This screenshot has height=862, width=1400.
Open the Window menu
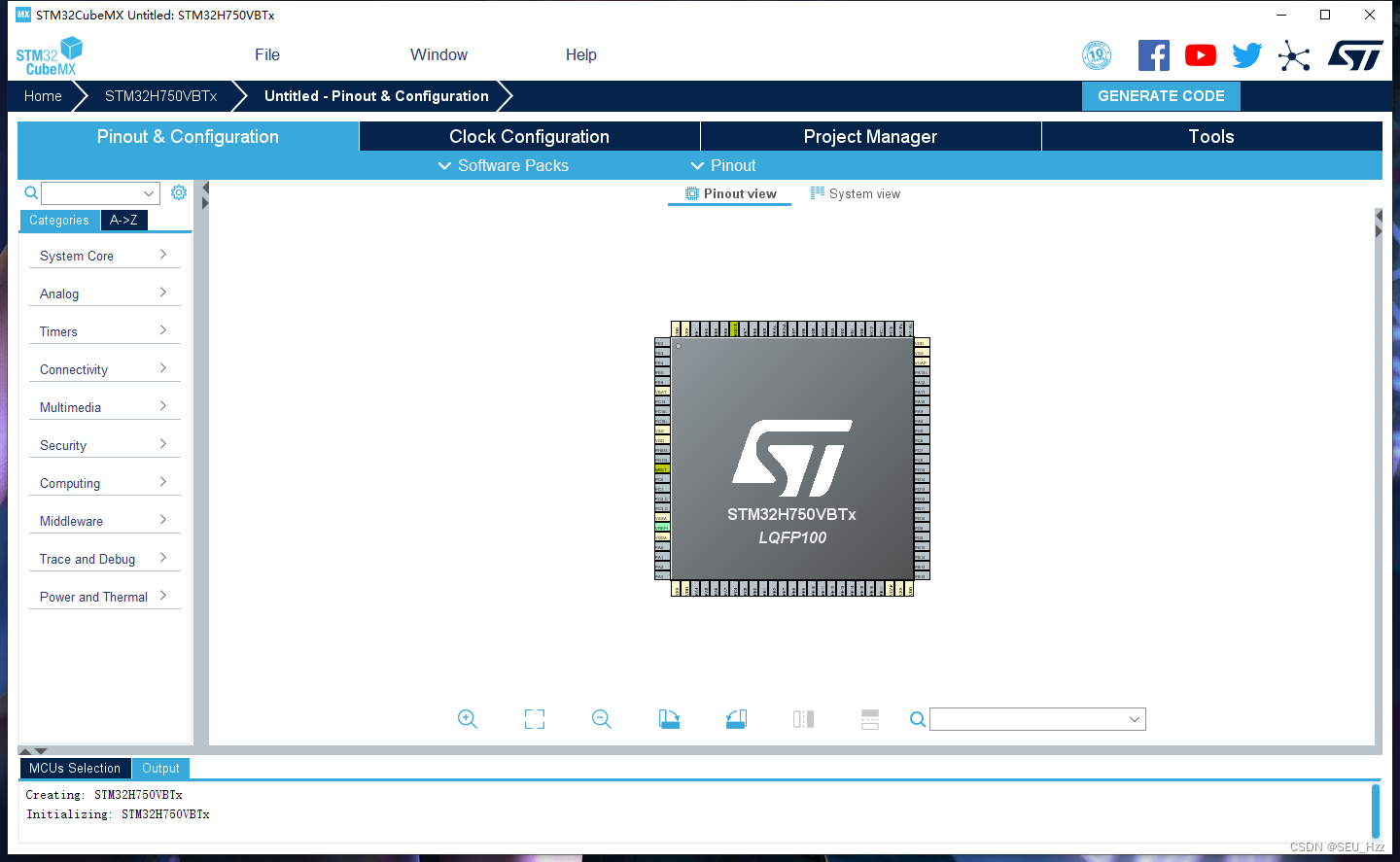(x=438, y=54)
